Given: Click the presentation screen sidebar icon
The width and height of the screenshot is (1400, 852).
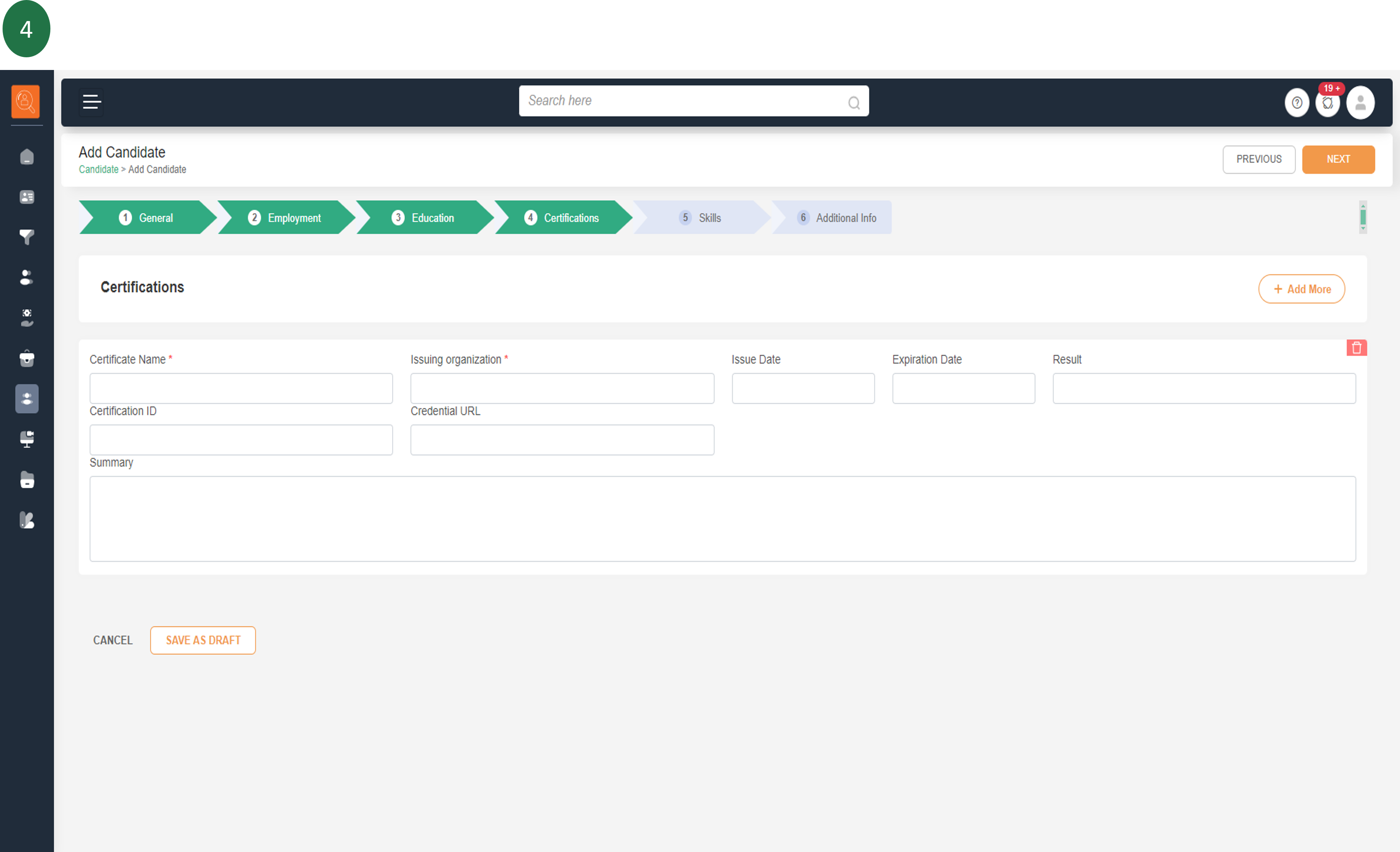Looking at the screenshot, I should pyautogui.click(x=27, y=439).
